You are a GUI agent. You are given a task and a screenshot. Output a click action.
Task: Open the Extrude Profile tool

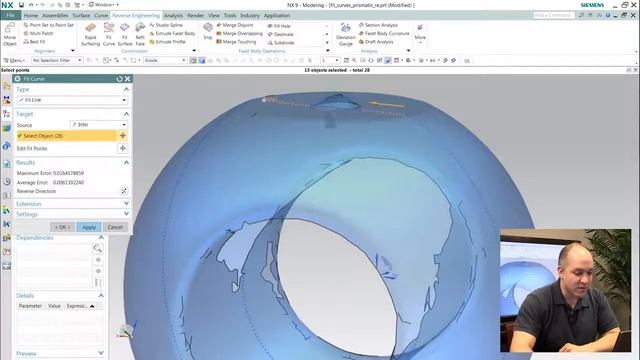click(x=167, y=42)
